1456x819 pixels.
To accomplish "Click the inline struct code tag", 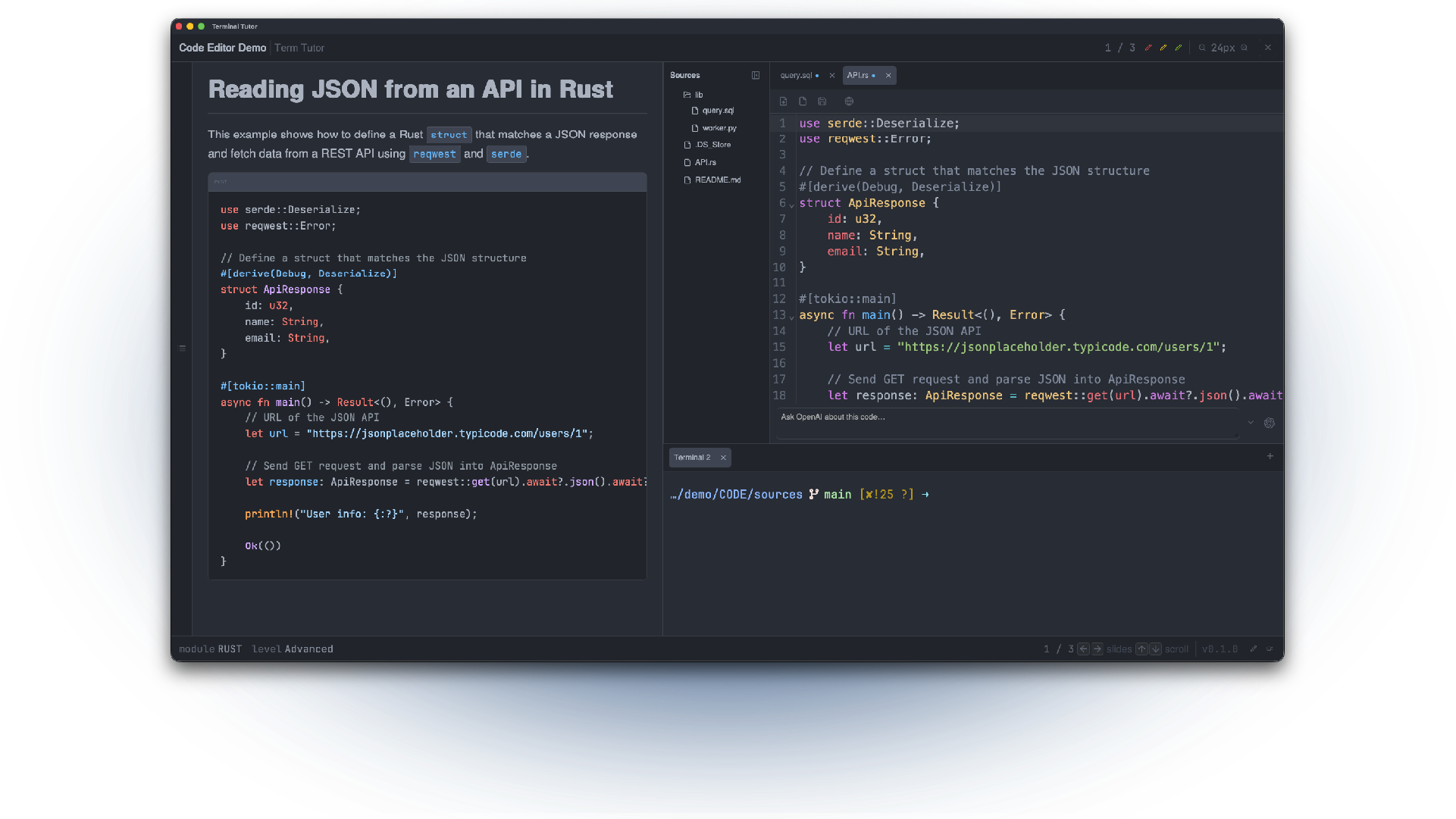I will click(x=449, y=135).
